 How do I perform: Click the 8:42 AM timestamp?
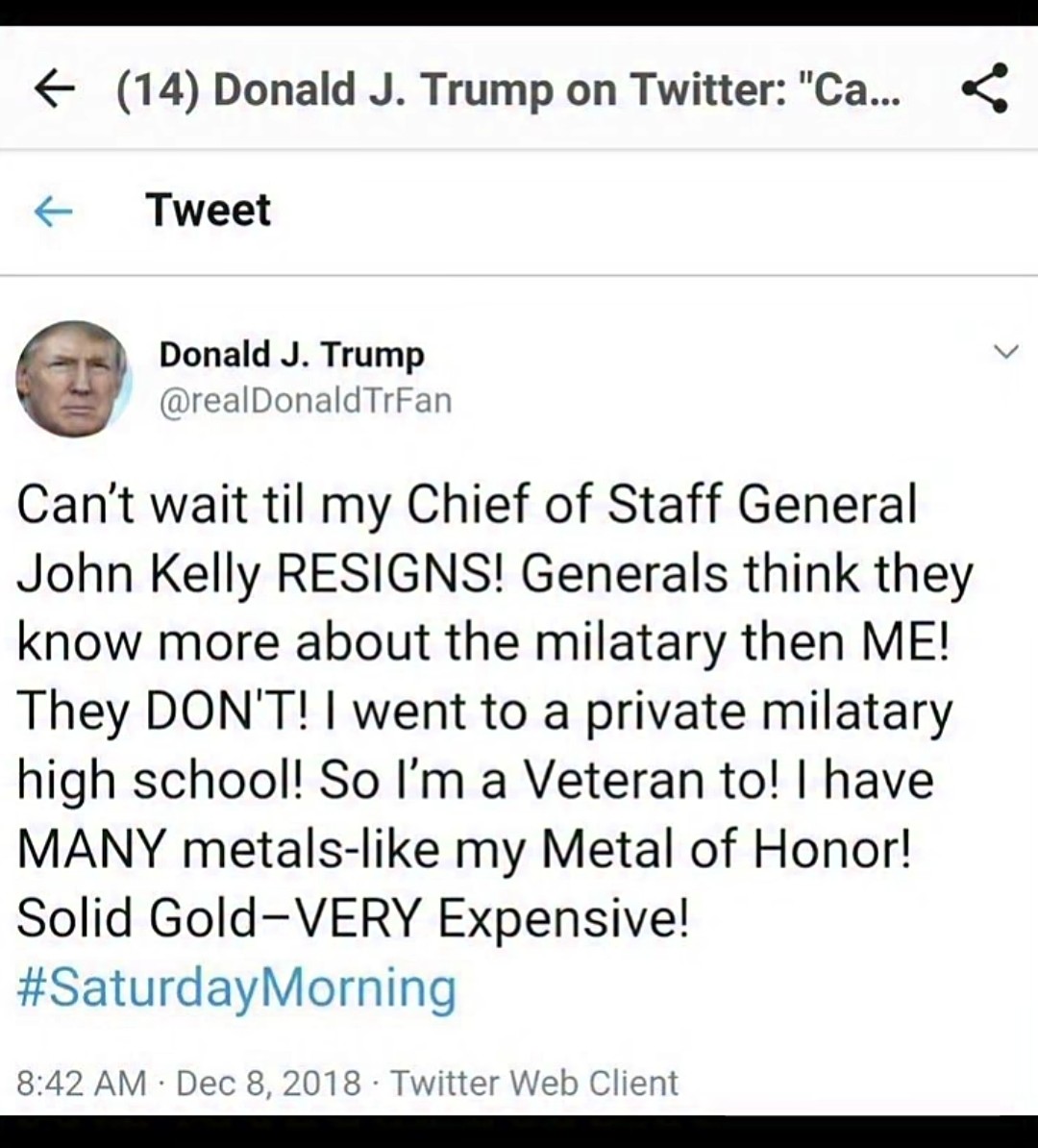pos(81,1083)
